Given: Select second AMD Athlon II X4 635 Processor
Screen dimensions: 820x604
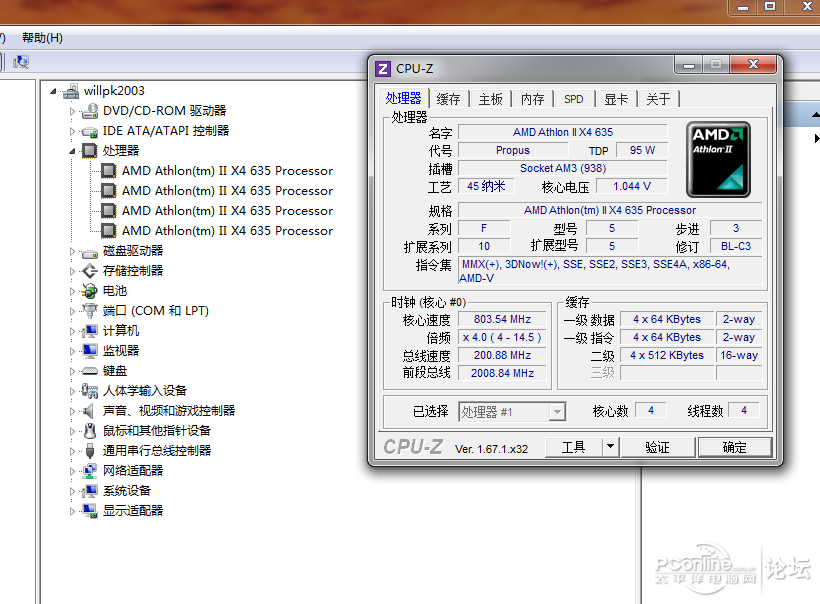Looking at the screenshot, I should pos(227,191).
